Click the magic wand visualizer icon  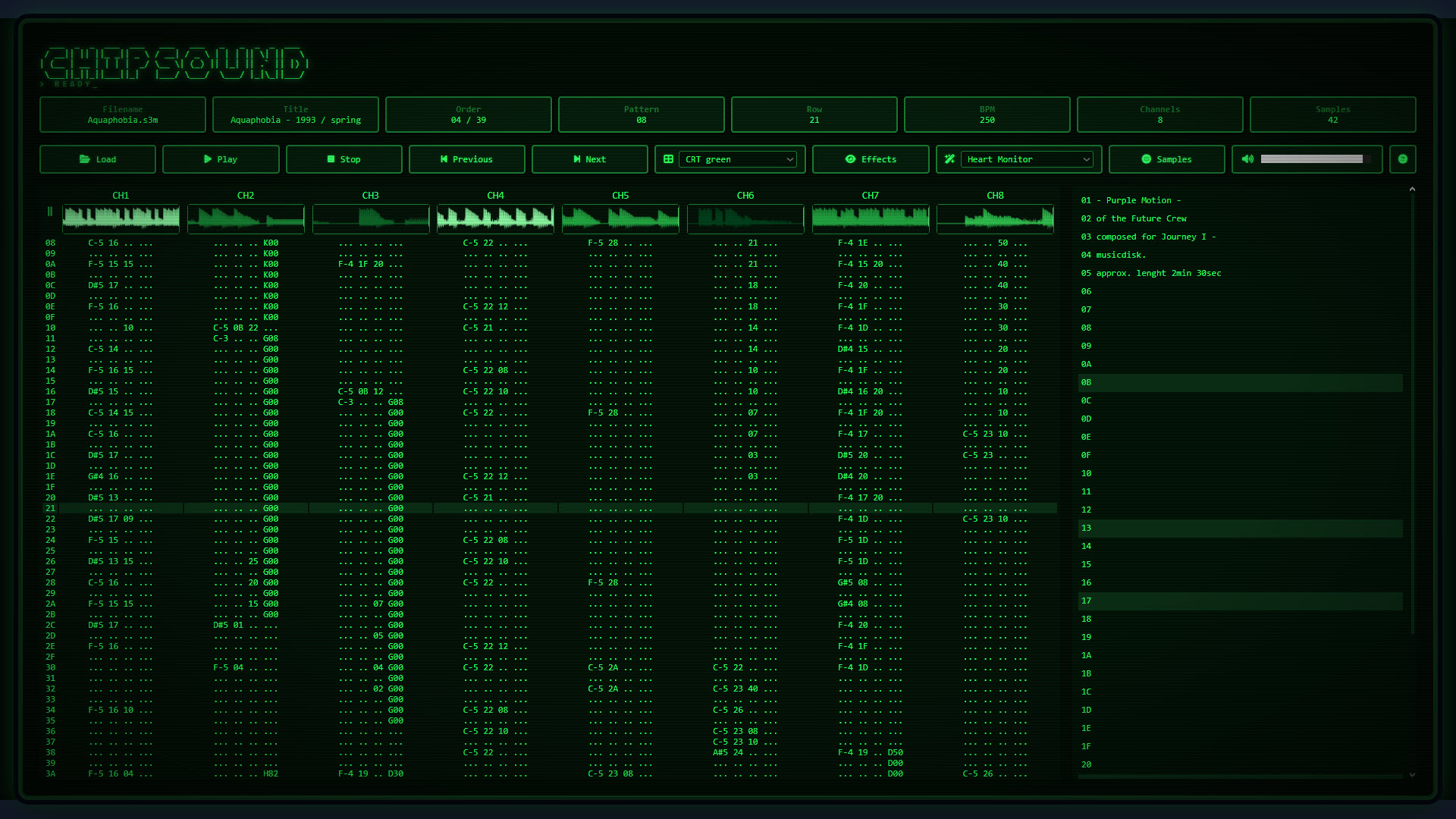coord(949,159)
